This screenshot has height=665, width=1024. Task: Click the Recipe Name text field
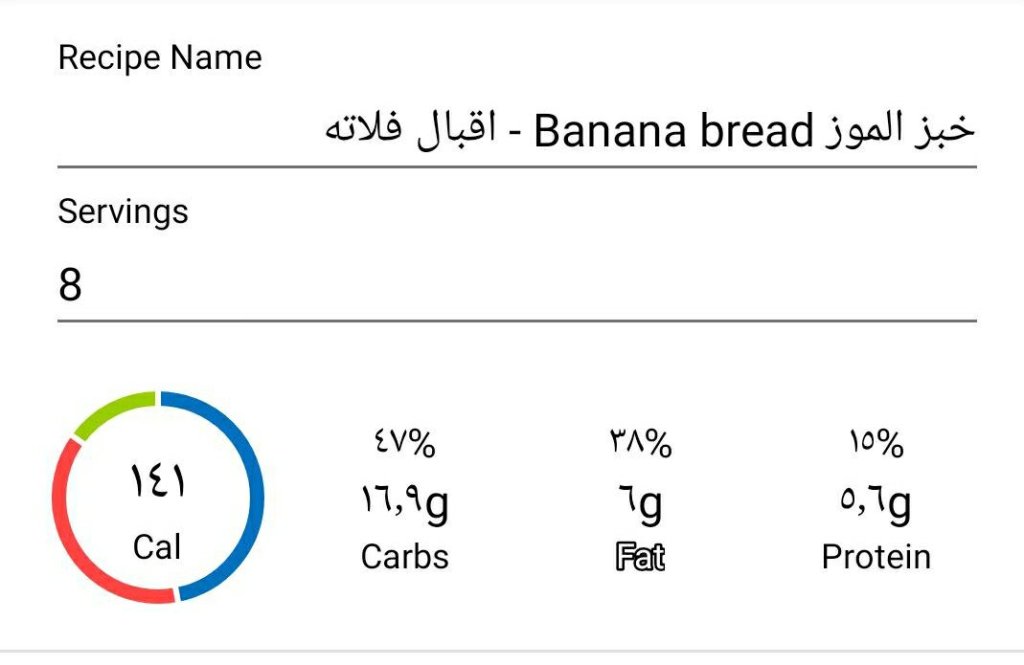point(516,132)
